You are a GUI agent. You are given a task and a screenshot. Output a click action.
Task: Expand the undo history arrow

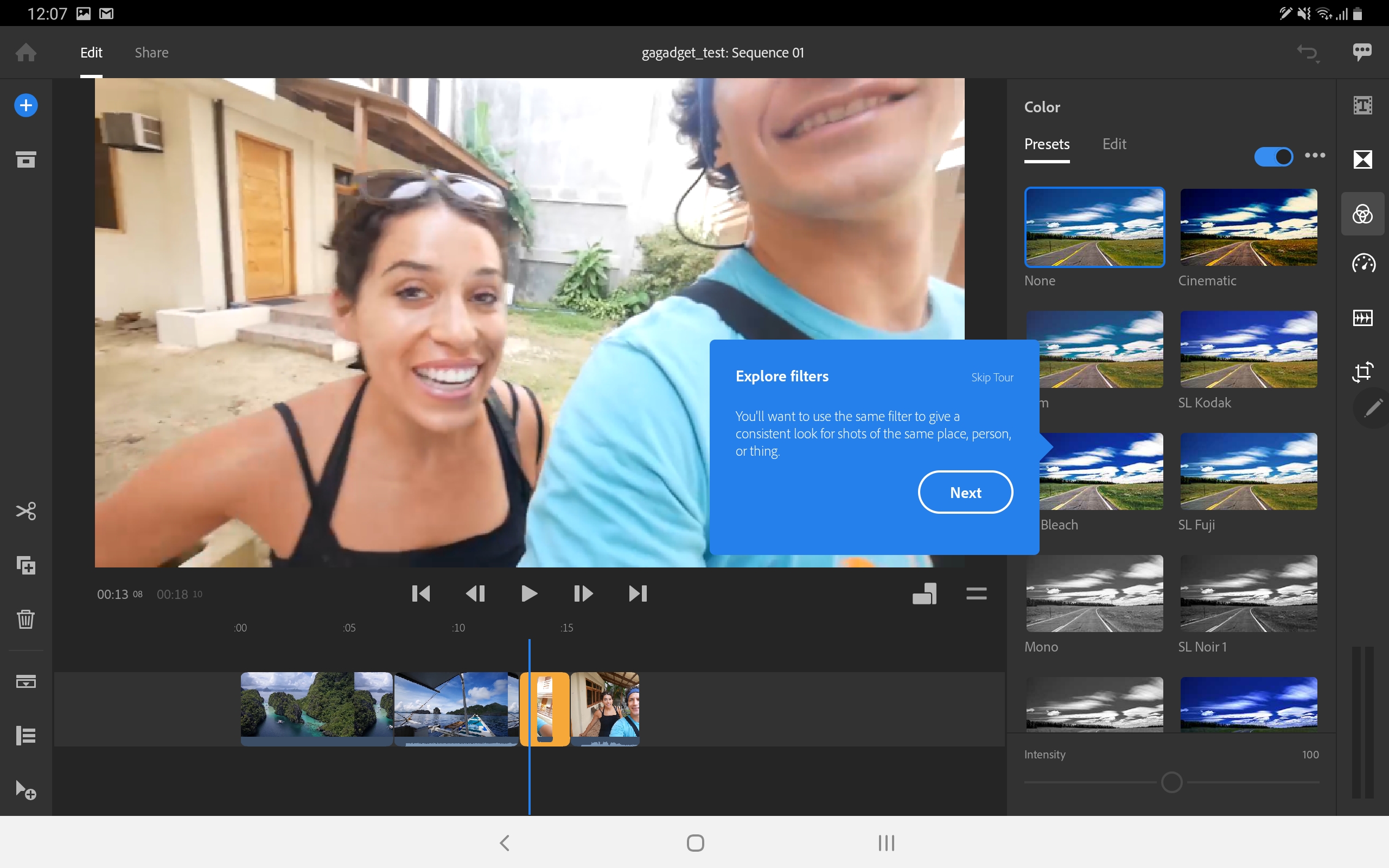point(1308,53)
